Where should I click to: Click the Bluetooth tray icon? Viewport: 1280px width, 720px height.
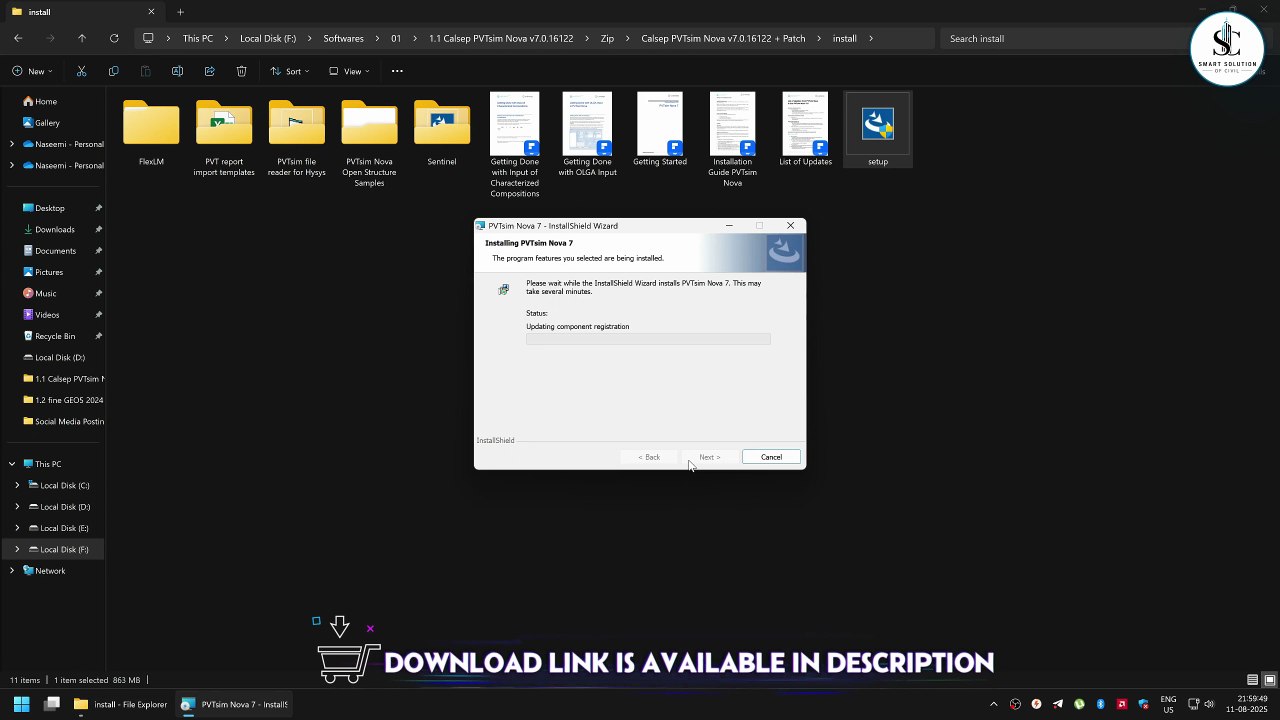coord(1100,704)
